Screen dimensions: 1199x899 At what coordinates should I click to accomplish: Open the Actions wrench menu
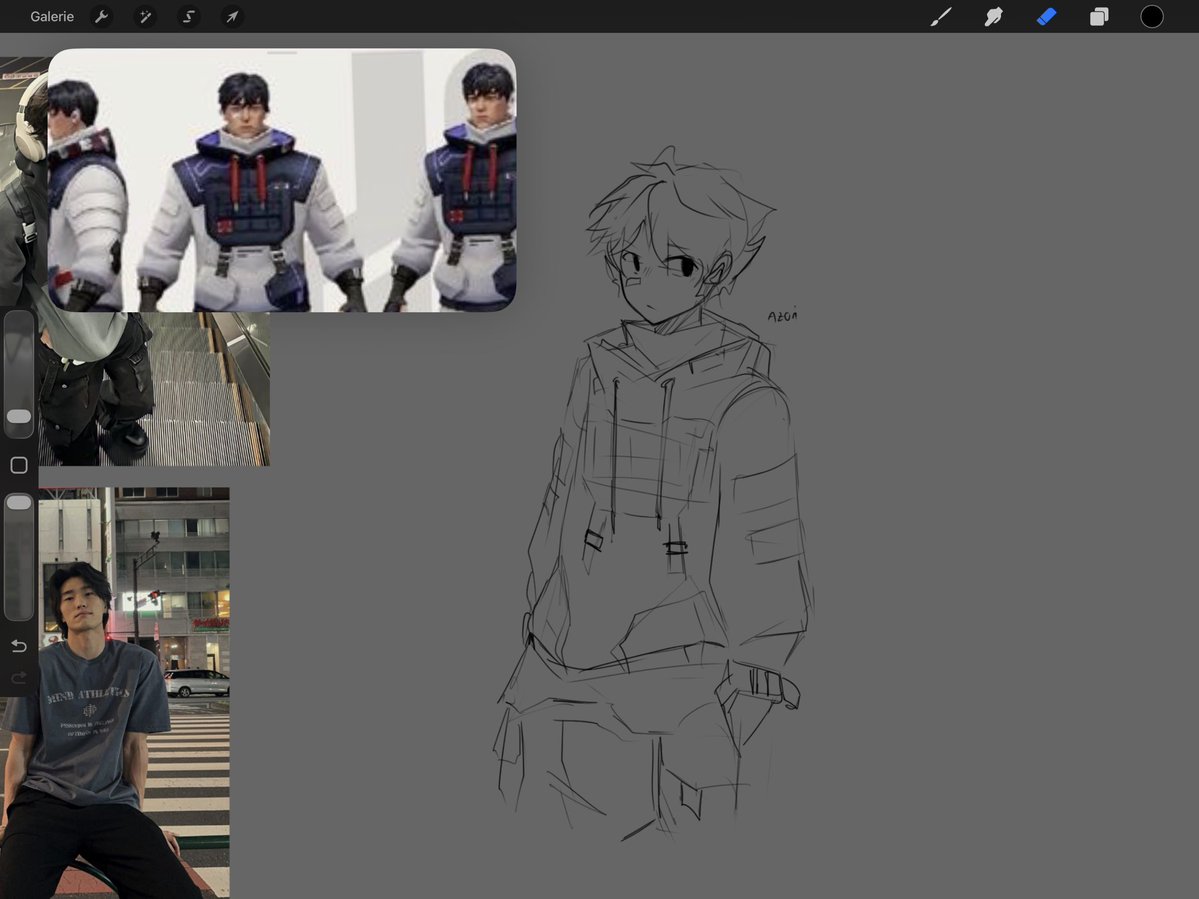101,16
